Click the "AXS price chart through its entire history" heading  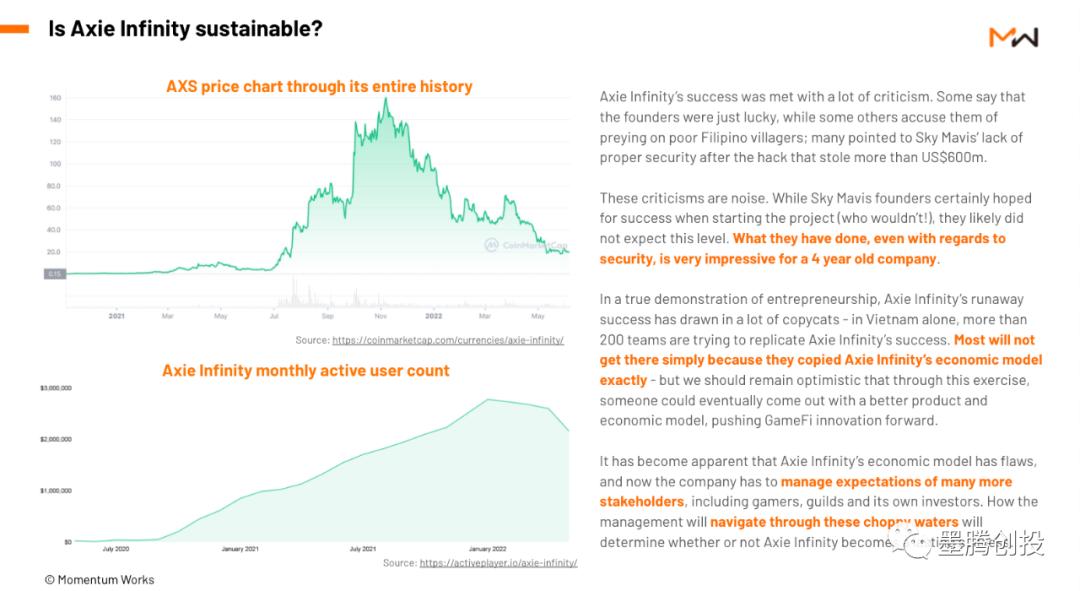pyautogui.click(x=319, y=86)
